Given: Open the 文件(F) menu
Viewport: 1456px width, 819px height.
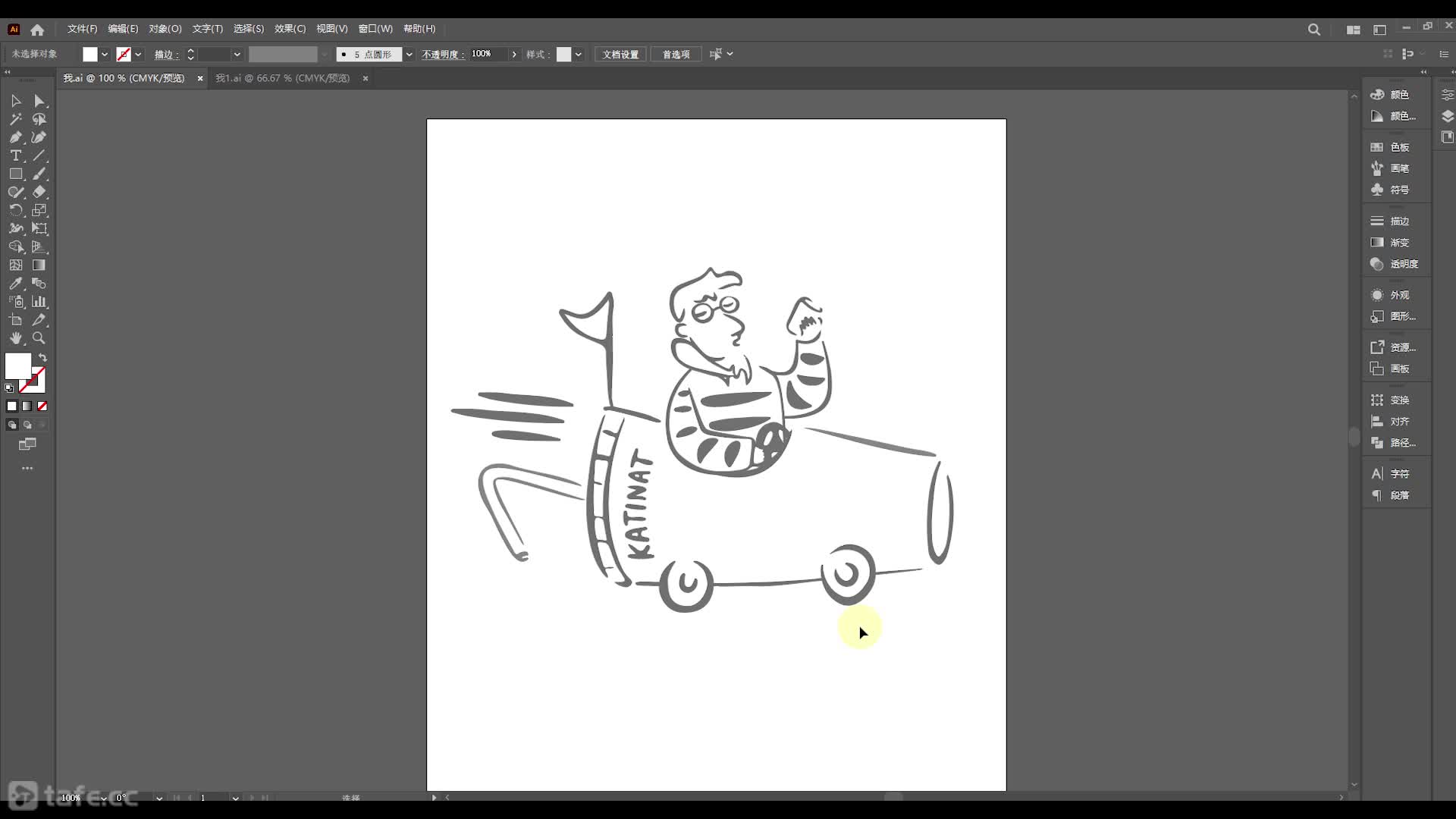Looking at the screenshot, I should tap(82, 29).
